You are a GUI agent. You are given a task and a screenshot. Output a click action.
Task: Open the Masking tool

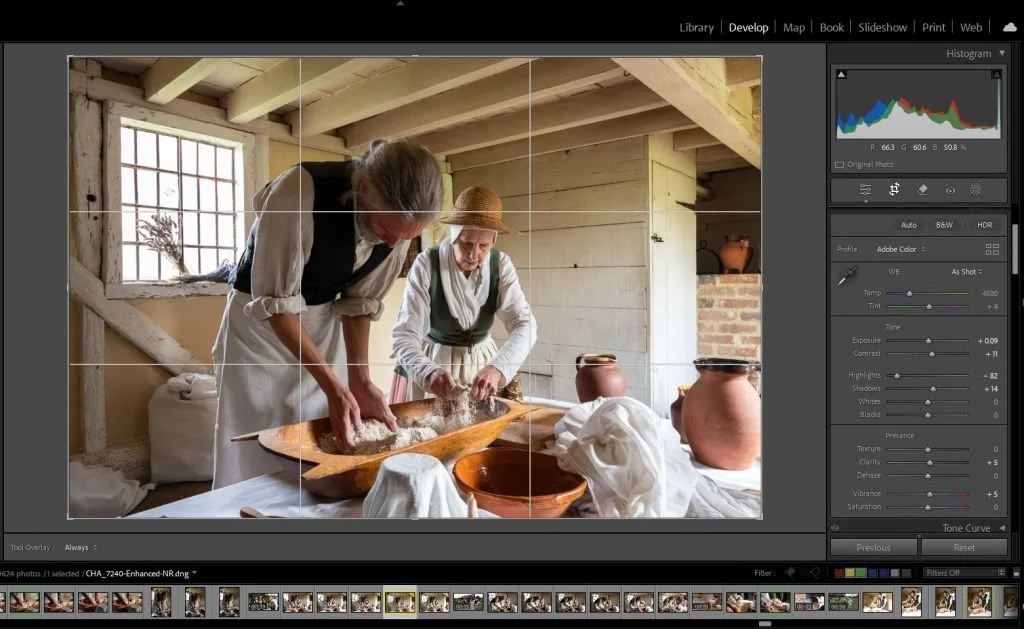tap(976, 189)
